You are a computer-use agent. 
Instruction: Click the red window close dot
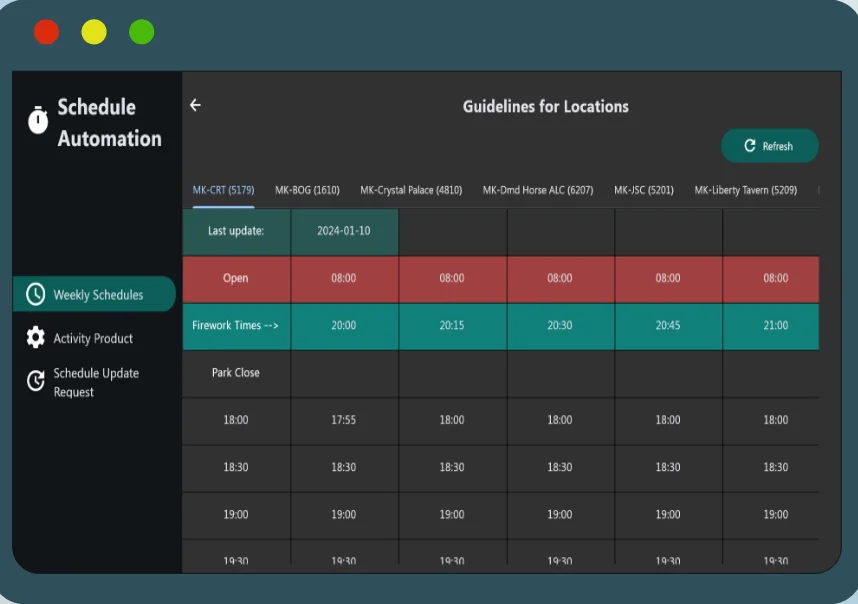[x=47, y=32]
